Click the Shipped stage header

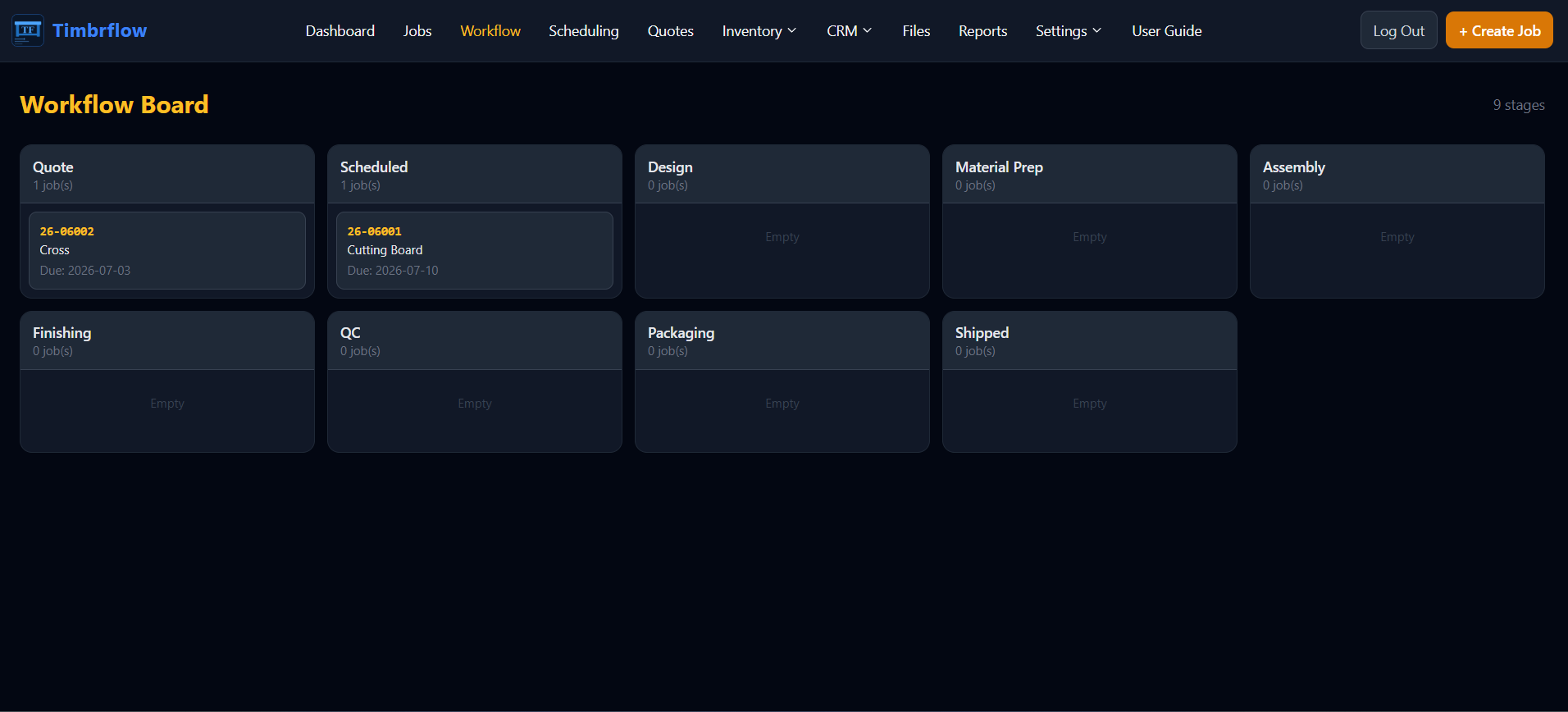click(x=1090, y=340)
